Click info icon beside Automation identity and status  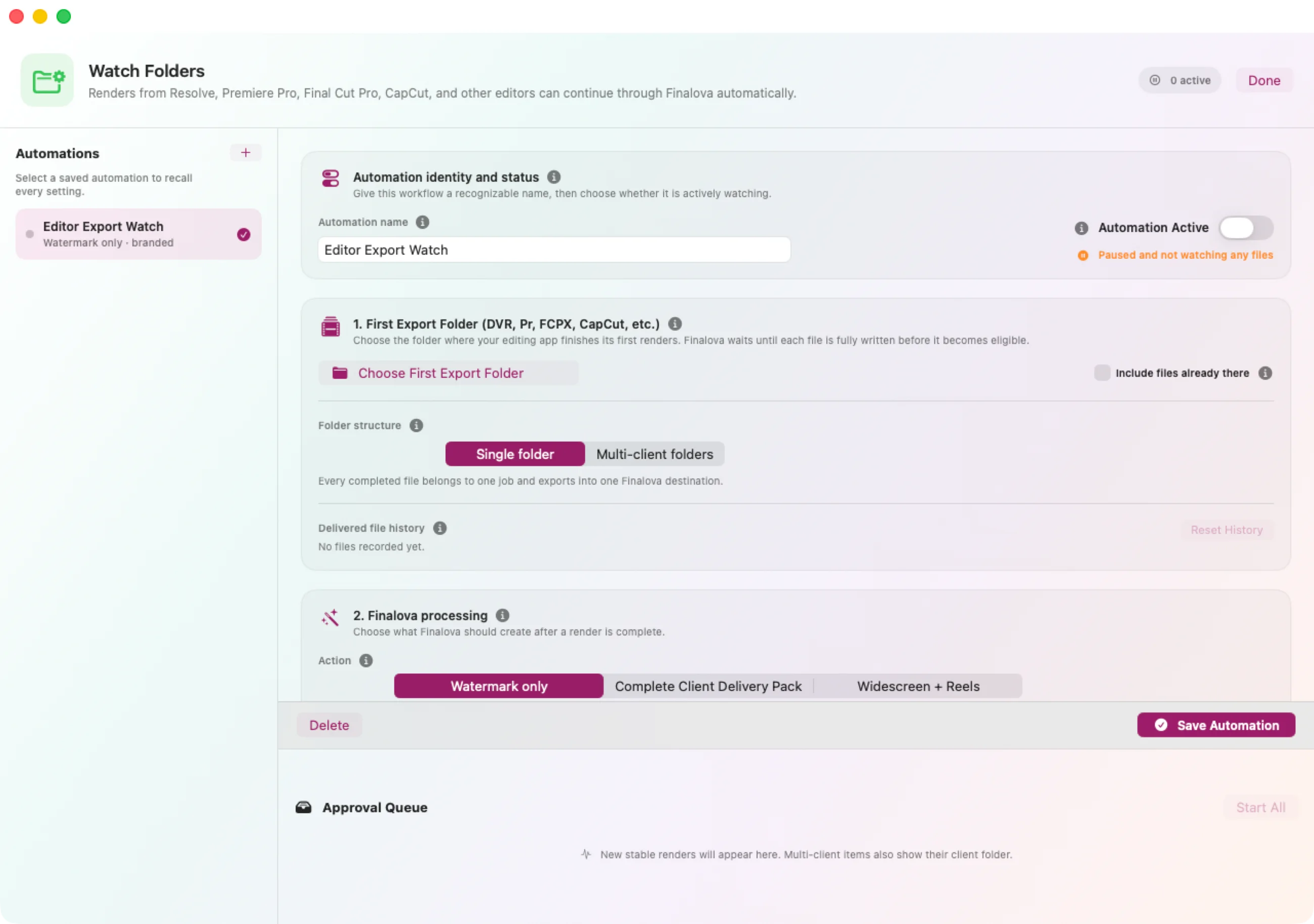point(553,177)
